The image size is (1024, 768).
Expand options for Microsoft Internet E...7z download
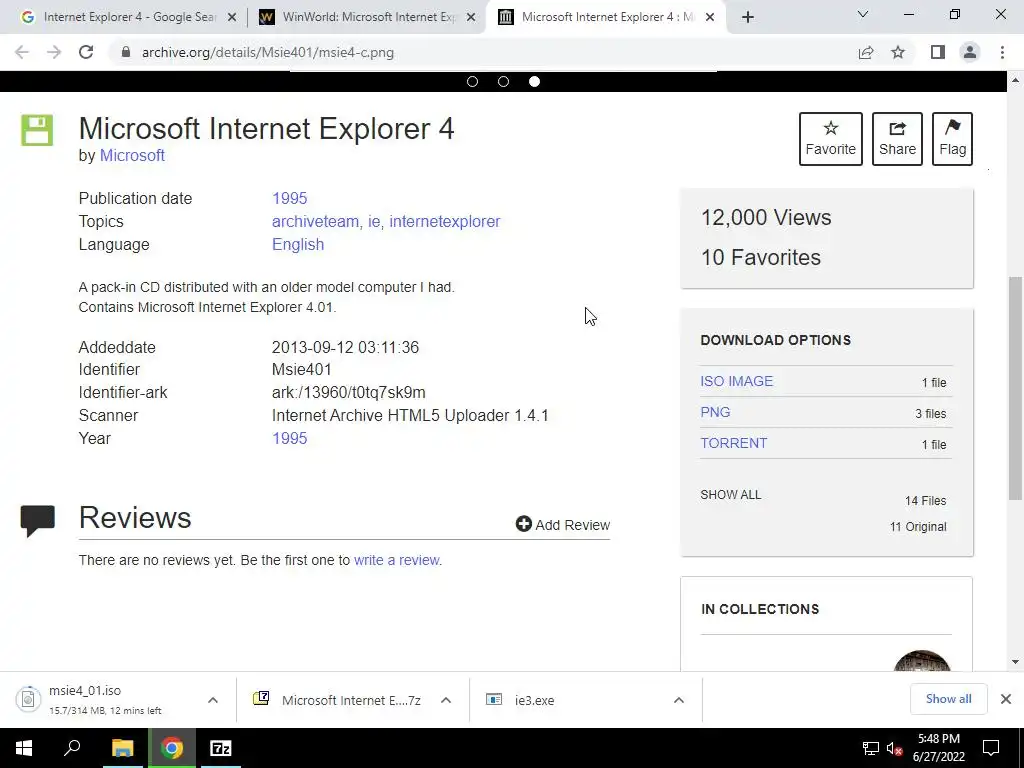(446, 700)
